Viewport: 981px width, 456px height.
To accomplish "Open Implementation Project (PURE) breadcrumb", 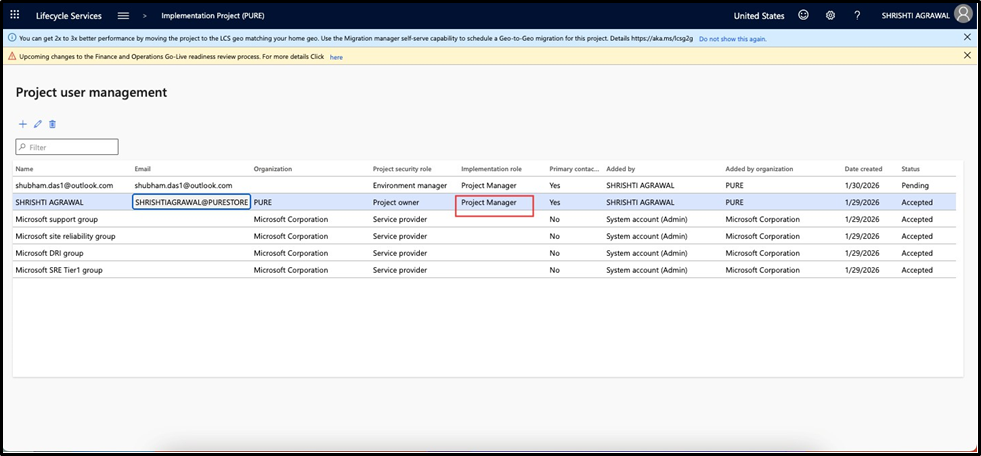I will (213, 16).
